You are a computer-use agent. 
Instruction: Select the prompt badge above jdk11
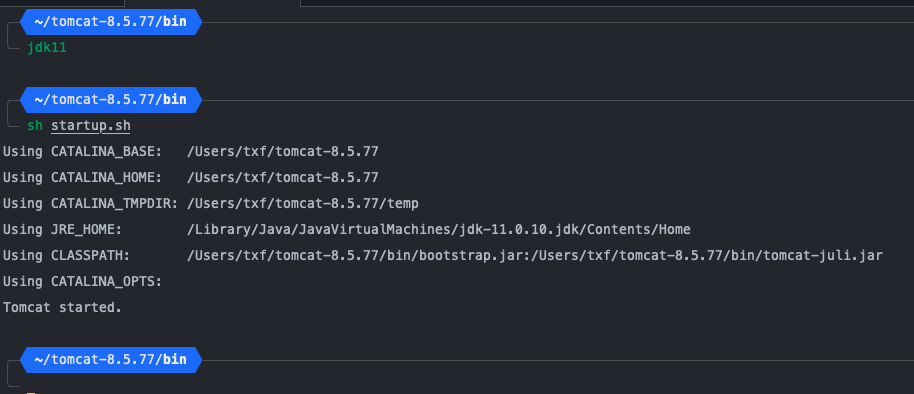111,22
